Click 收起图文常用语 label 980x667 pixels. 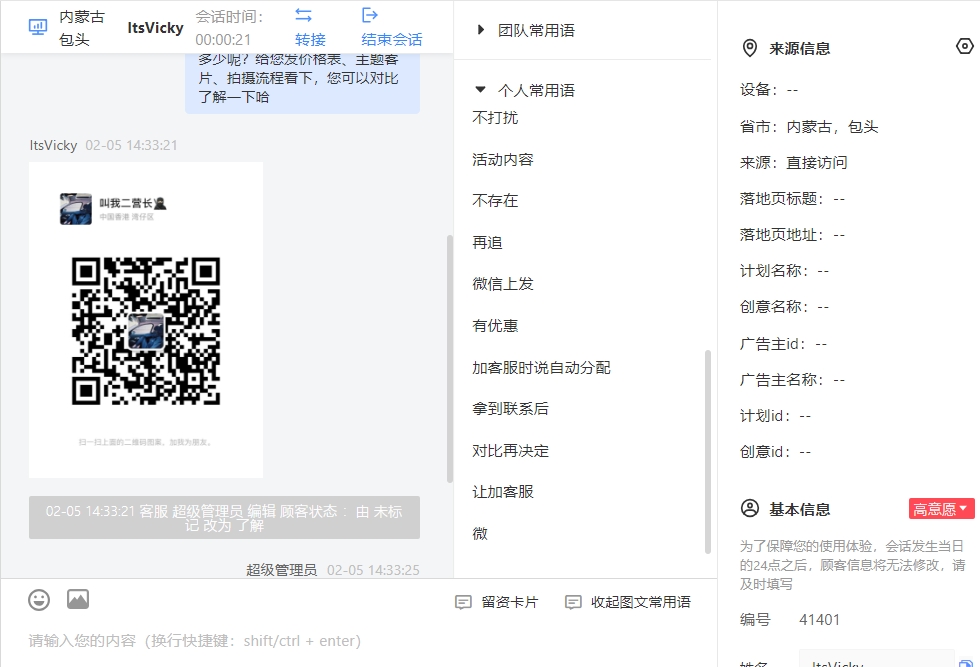point(641,602)
